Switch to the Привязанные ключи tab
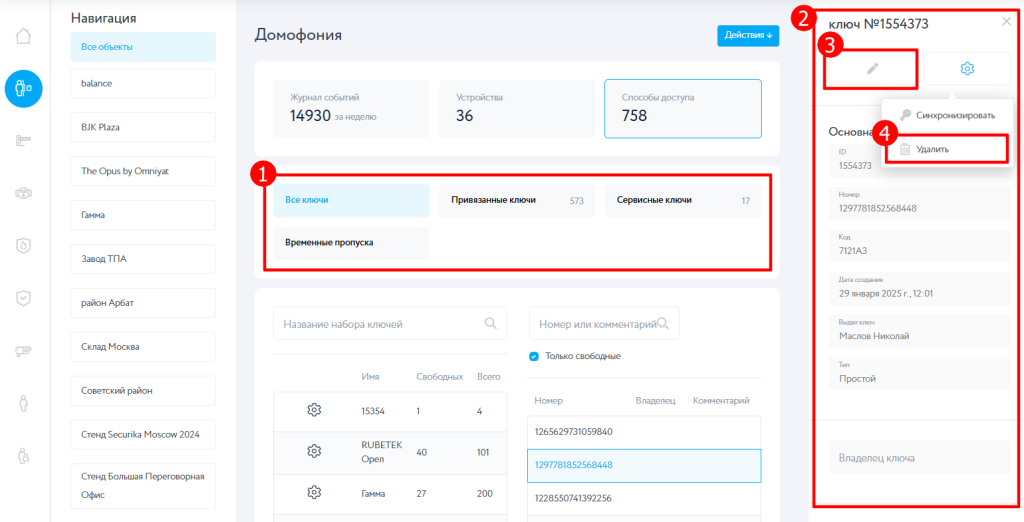Screen dimensions: 1024x522 pyautogui.click(x=517, y=201)
